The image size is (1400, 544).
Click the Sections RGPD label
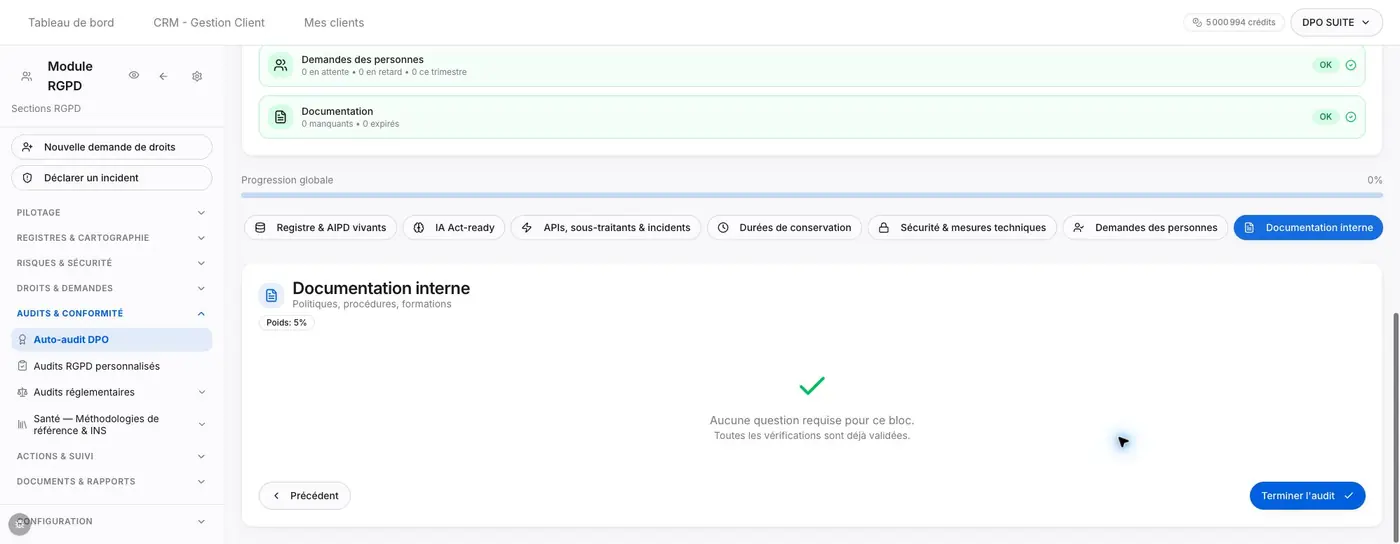pos(46,108)
